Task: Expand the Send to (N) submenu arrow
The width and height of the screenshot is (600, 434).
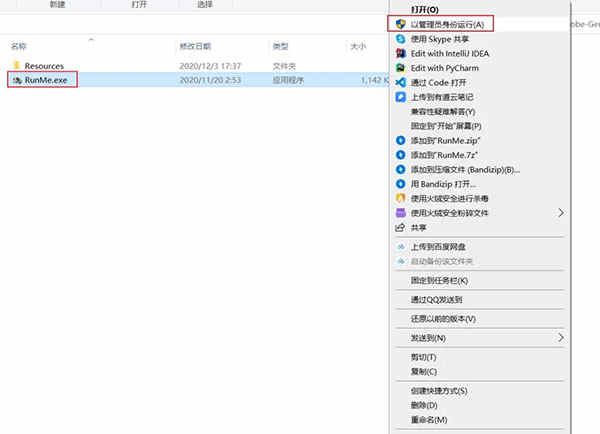Action: pyautogui.click(x=561, y=338)
